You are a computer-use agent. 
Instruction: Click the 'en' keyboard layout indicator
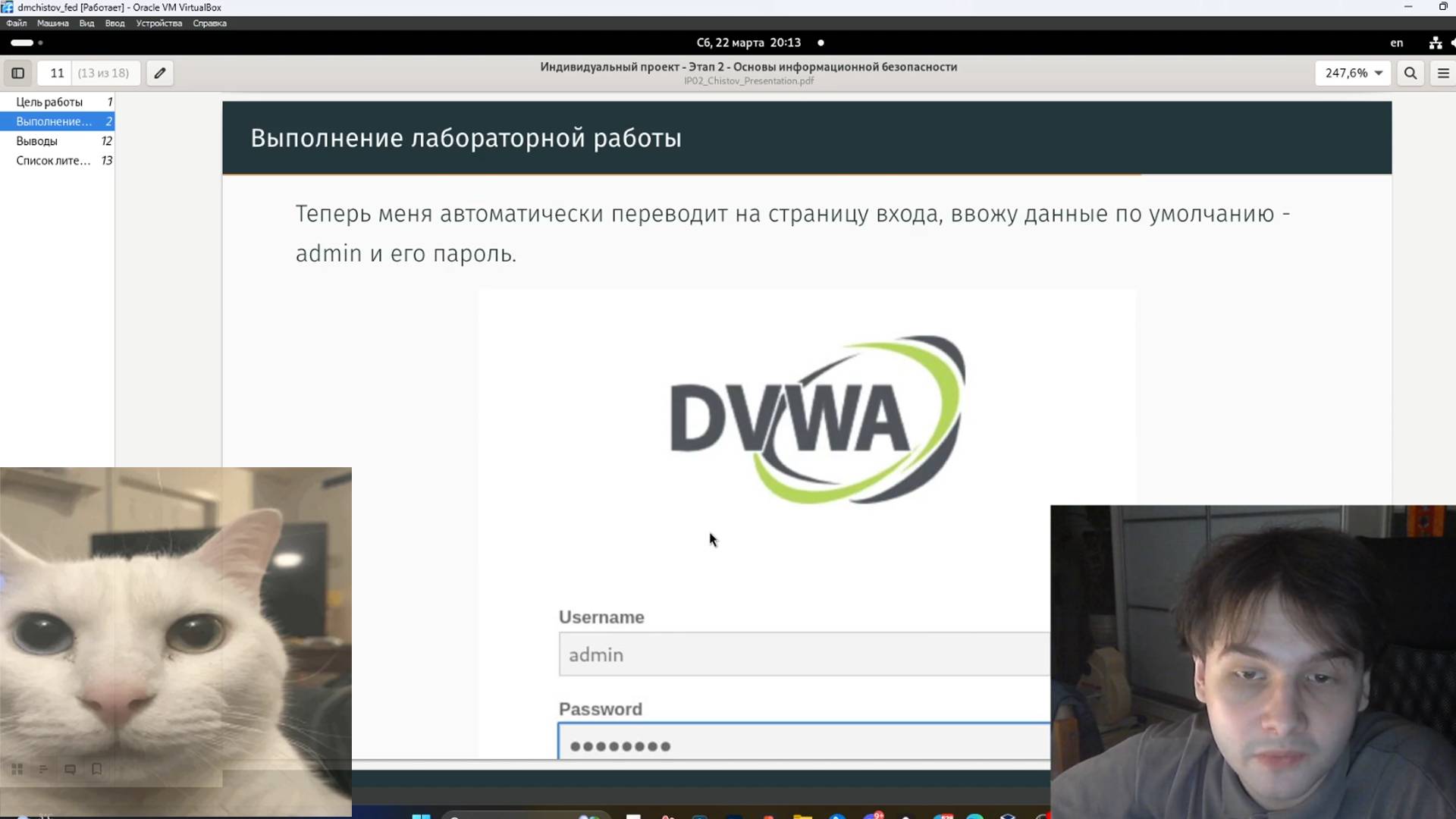(x=1396, y=43)
